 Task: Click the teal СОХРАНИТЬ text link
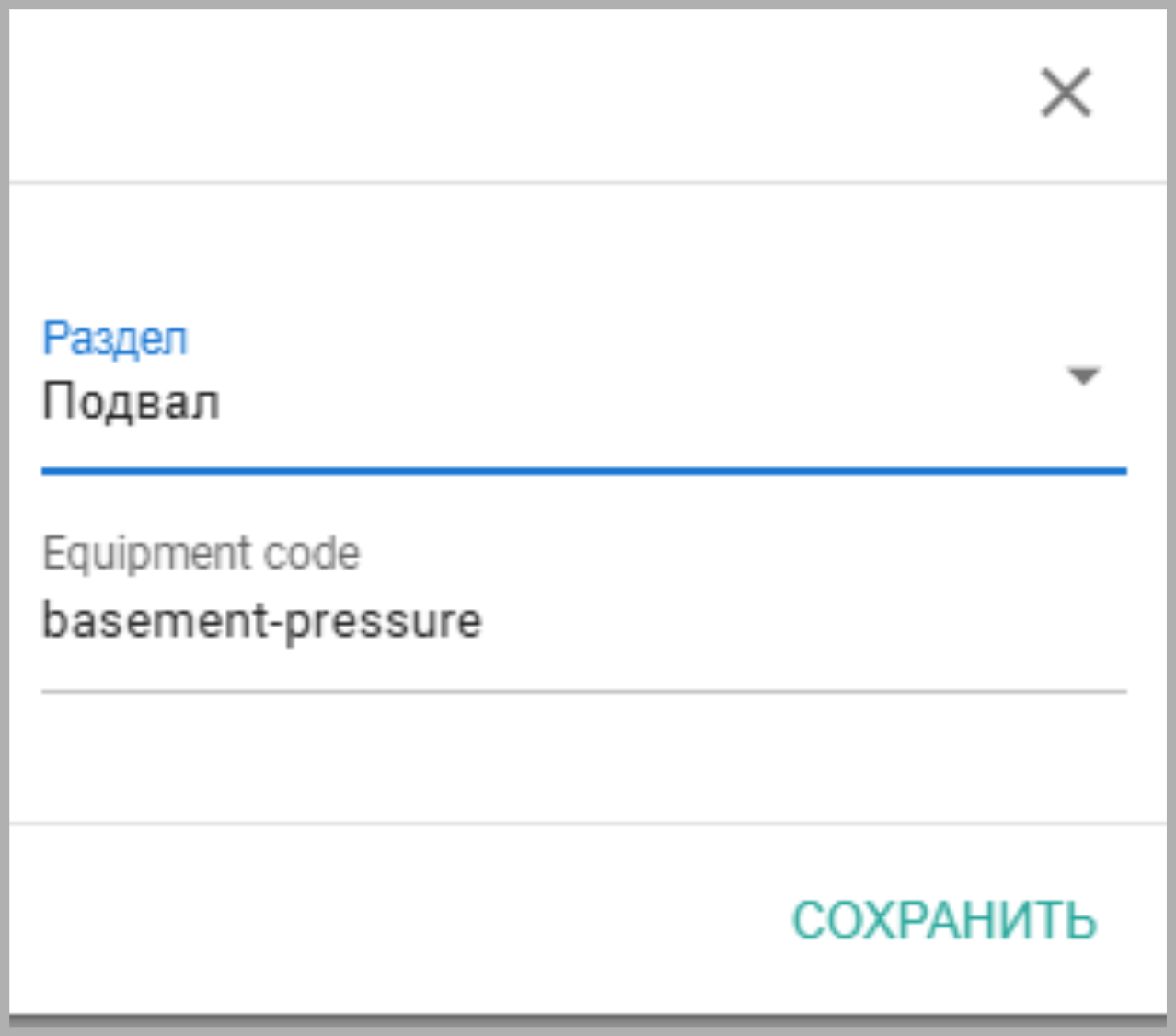pos(944,919)
